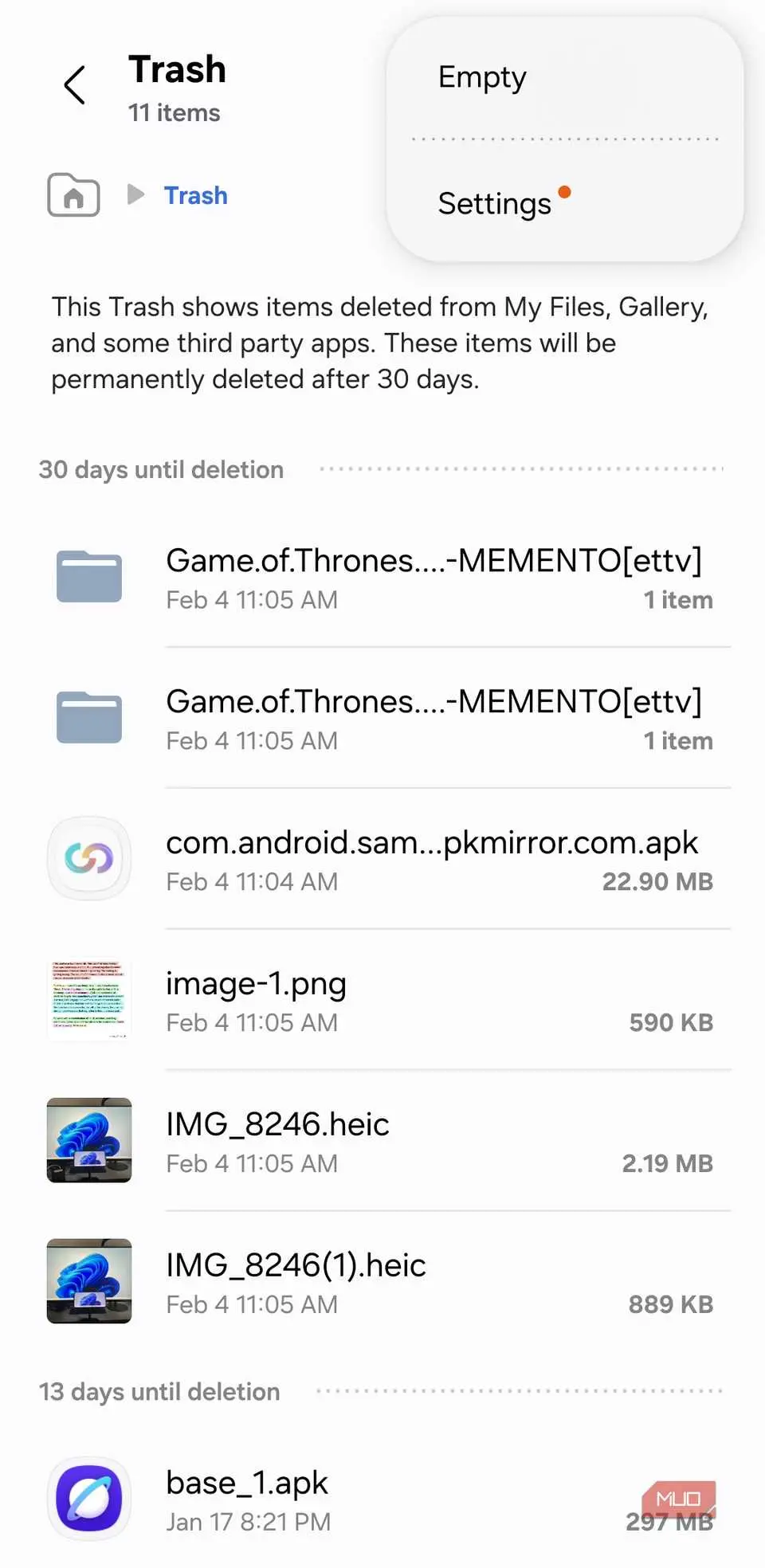Tap the back arrow beside Trash title
Image resolution: width=765 pixels, height=1568 pixels.
click(x=75, y=85)
